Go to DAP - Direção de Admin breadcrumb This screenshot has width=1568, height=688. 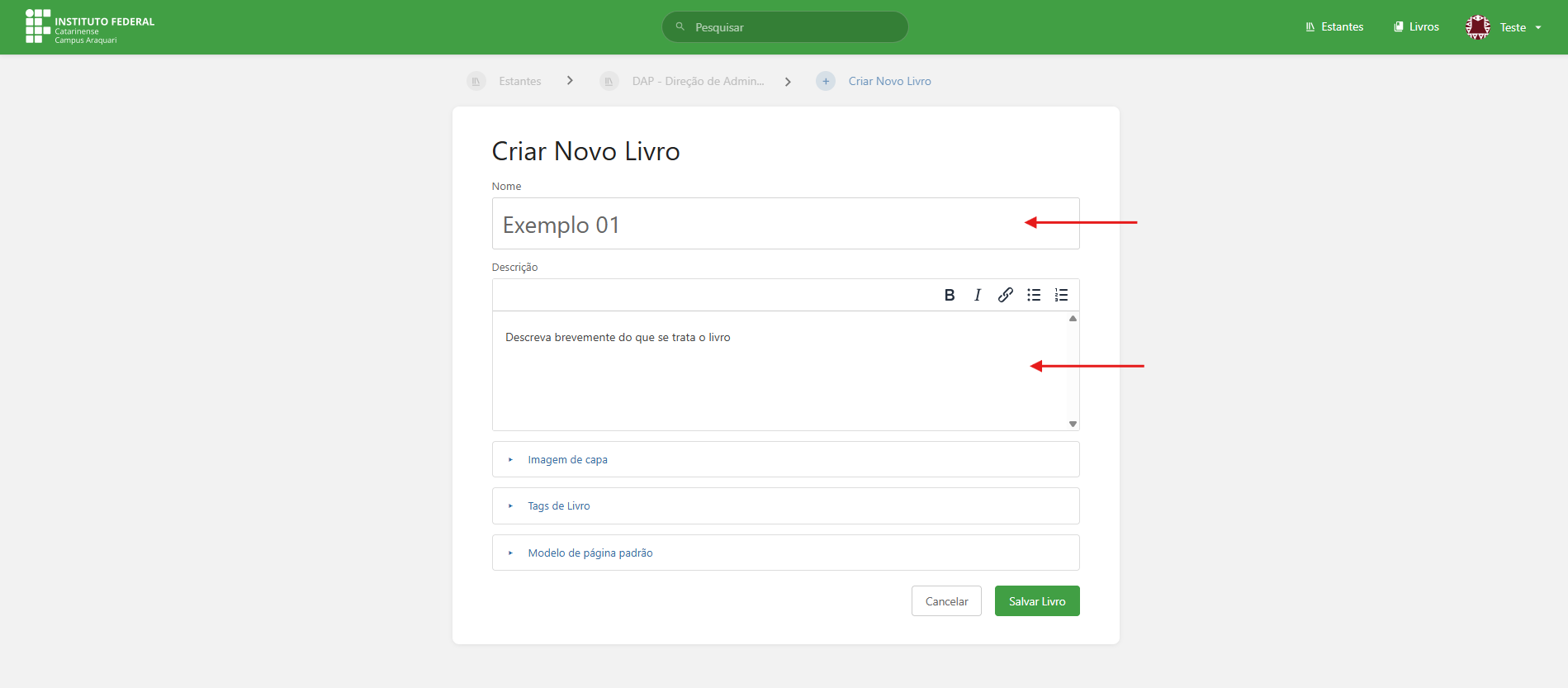coord(698,81)
